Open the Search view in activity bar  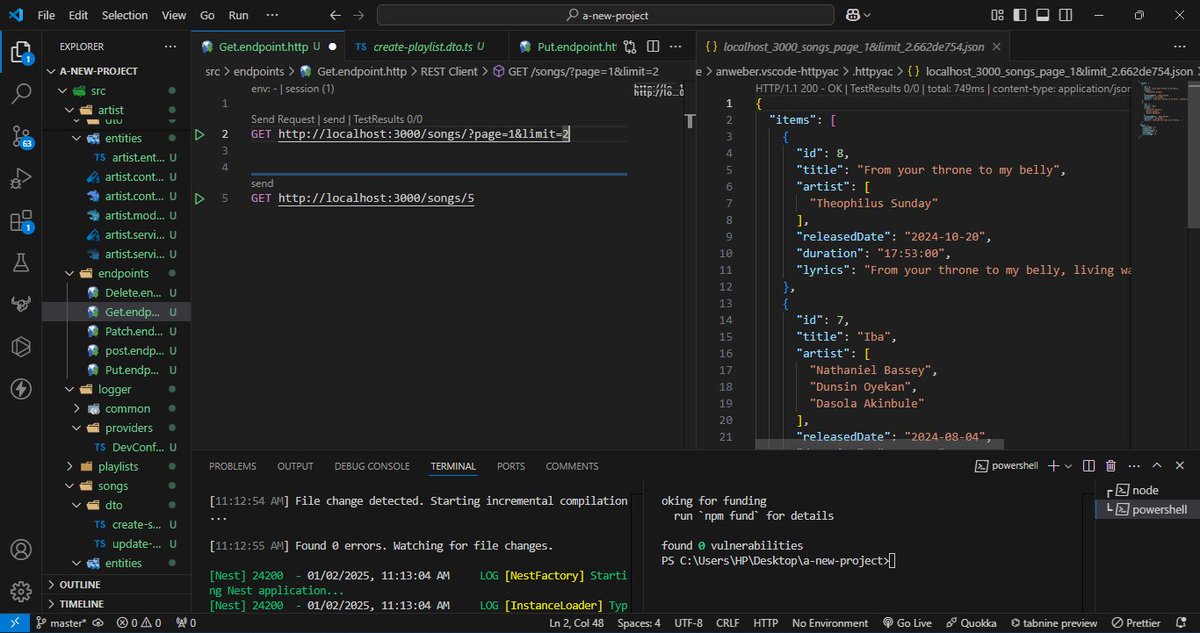tap(21, 95)
